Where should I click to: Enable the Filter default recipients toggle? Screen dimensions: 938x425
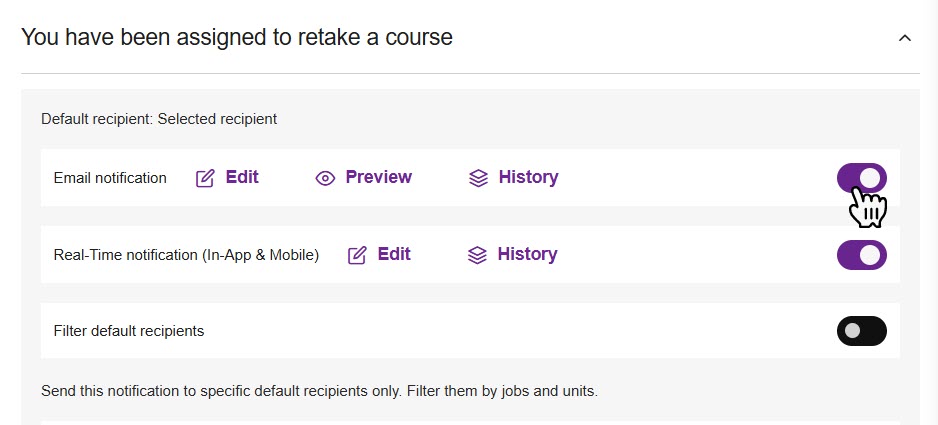point(861,331)
